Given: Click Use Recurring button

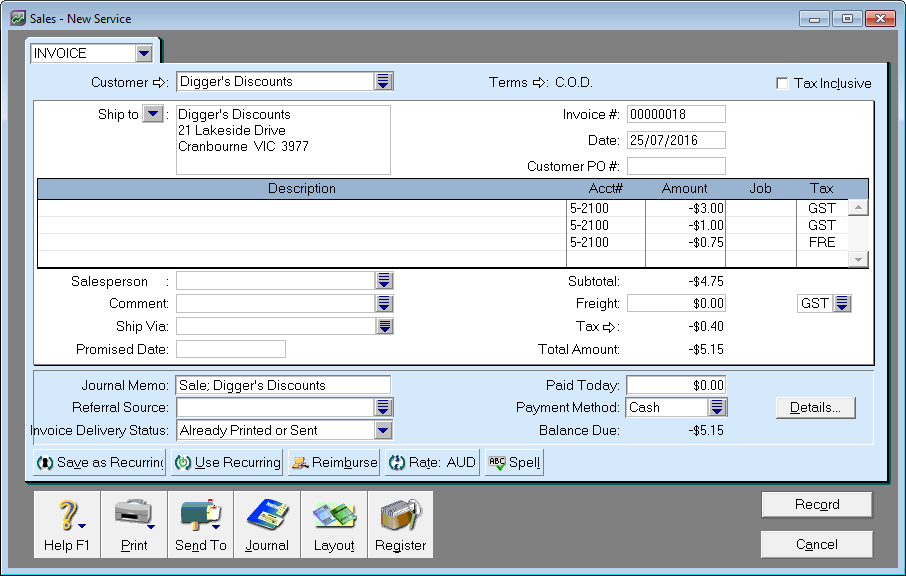Looking at the screenshot, I should [226, 463].
